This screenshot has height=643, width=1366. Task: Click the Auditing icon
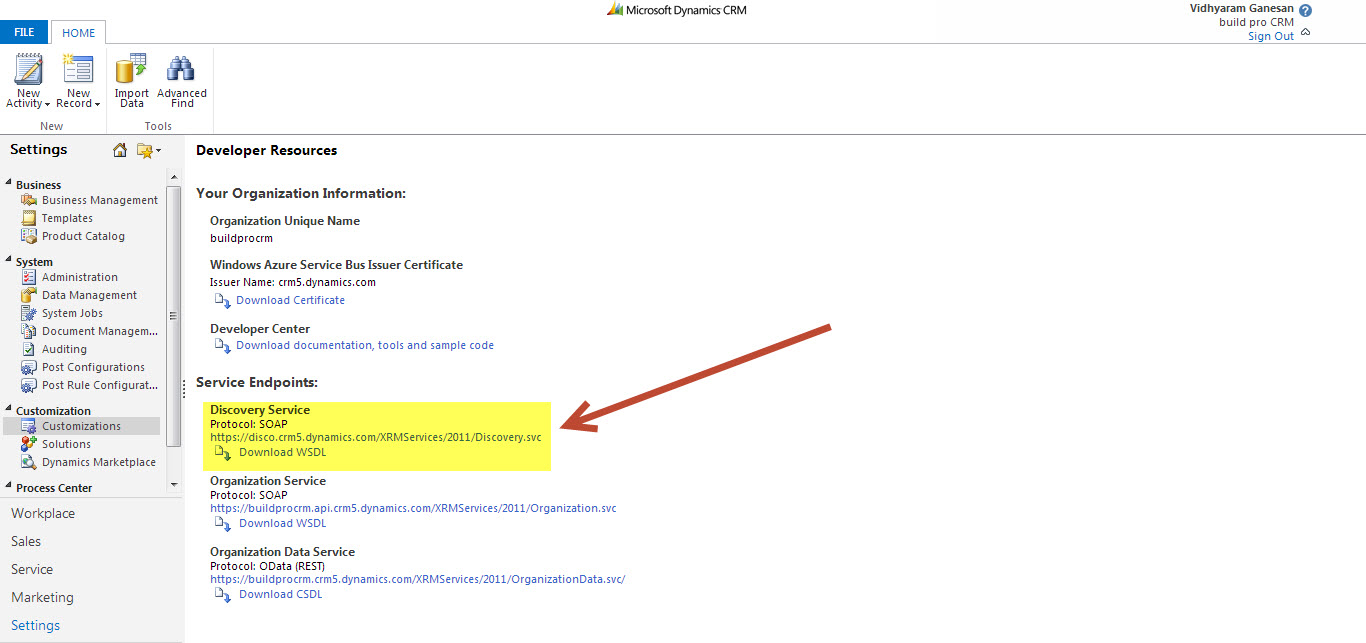(29, 349)
